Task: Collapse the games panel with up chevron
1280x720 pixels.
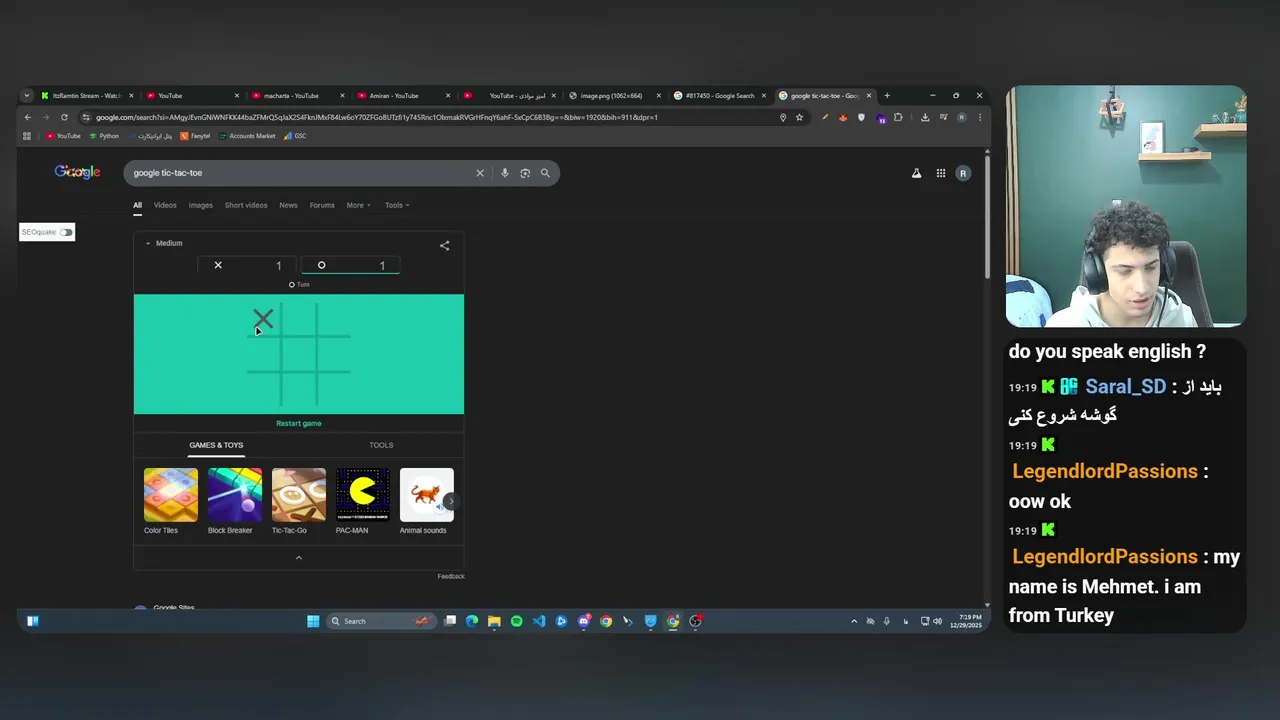Action: (x=298, y=557)
